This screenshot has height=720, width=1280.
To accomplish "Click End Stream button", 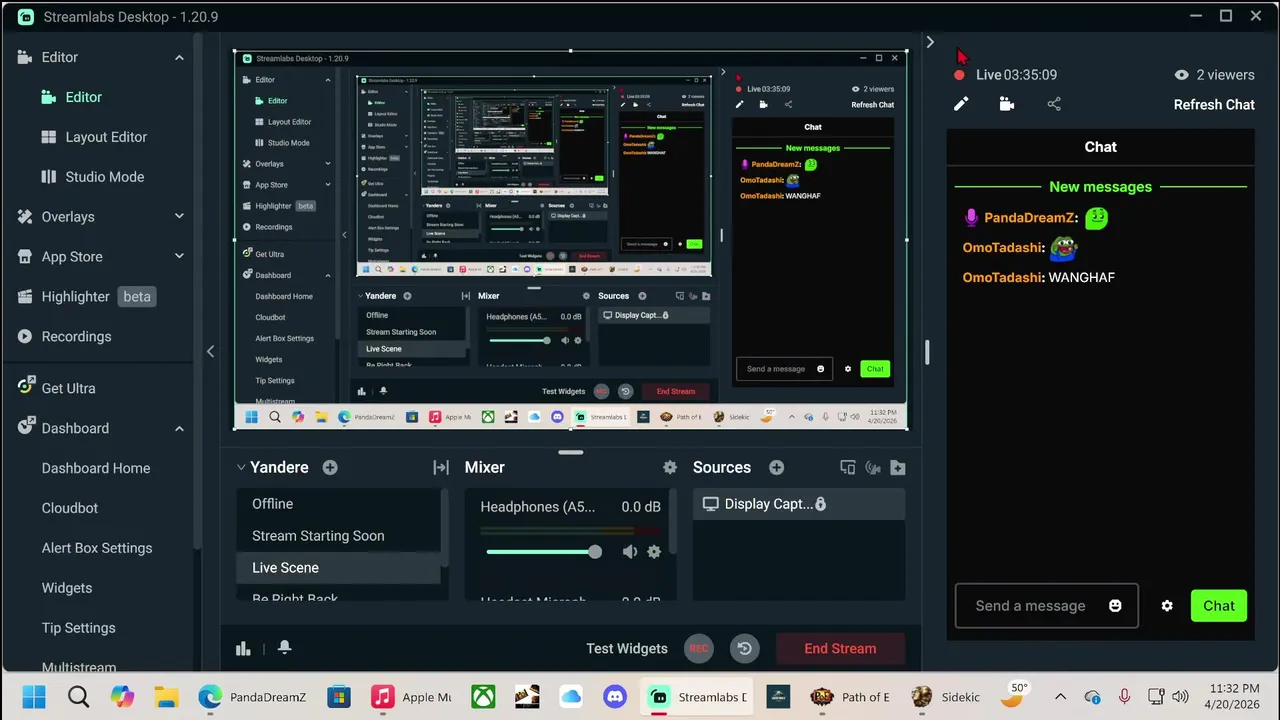I will 840,648.
